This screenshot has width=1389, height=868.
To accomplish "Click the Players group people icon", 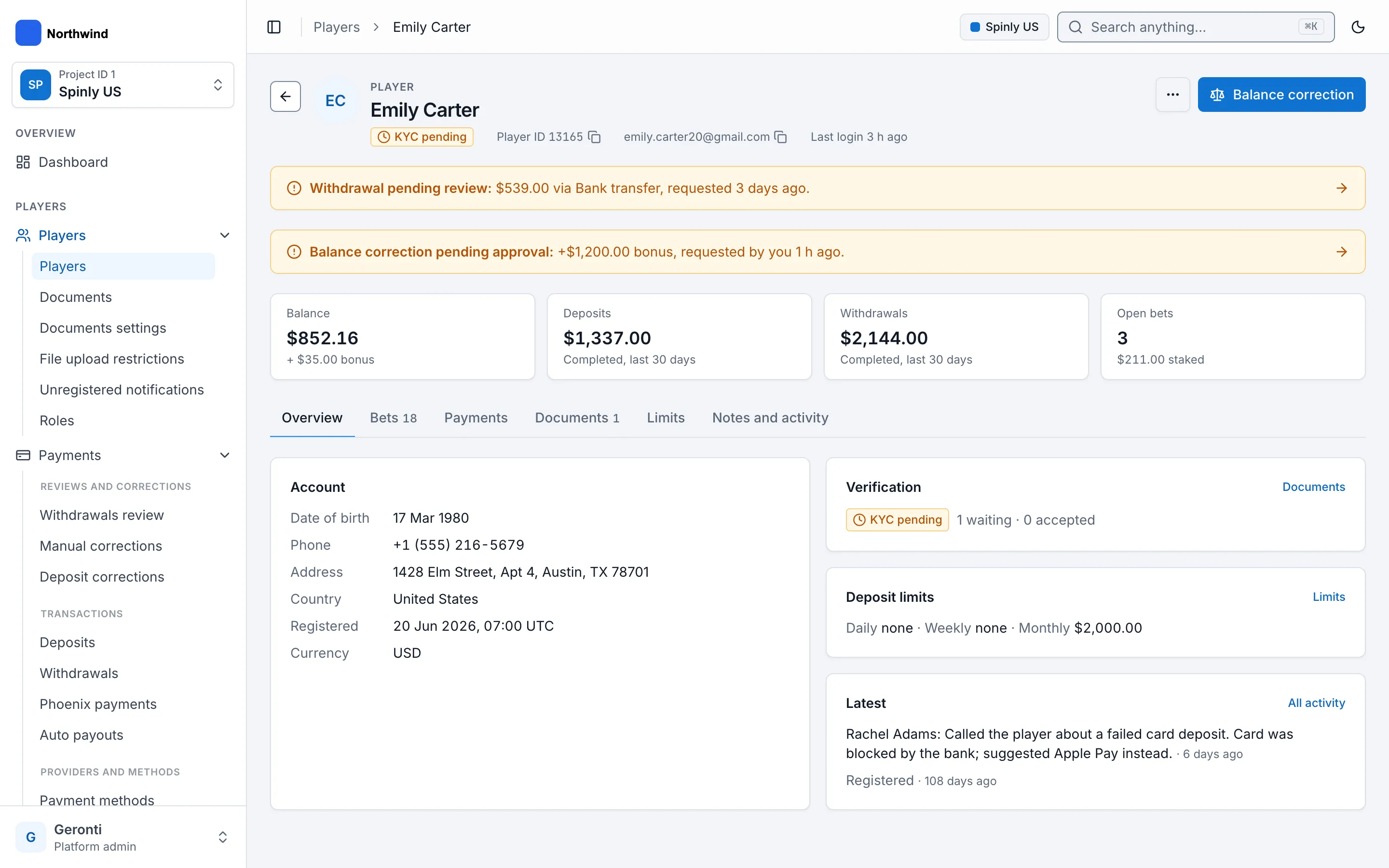I will (23, 235).
